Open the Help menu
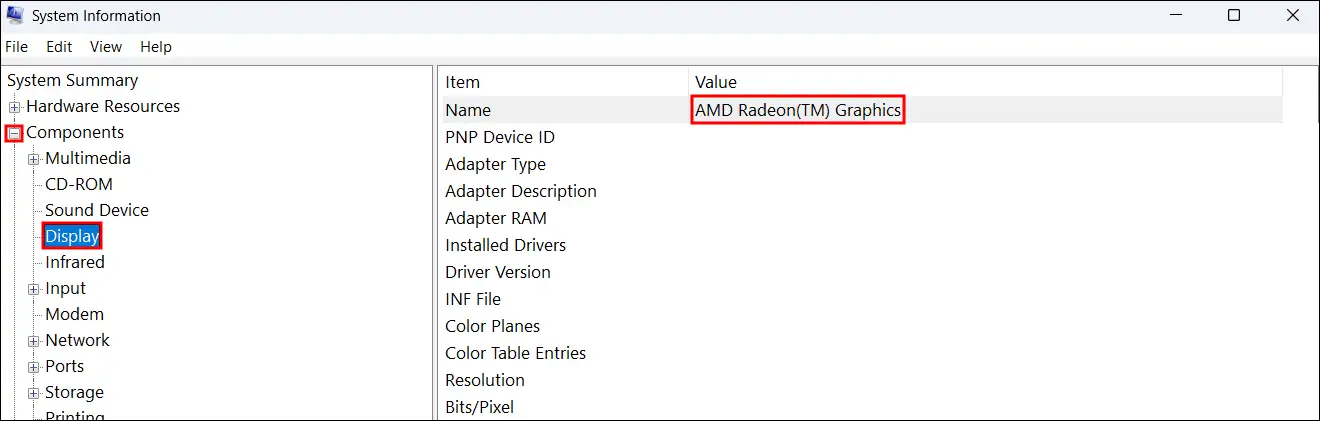The height and width of the screenshot is (421, 1320). point(156,47)
